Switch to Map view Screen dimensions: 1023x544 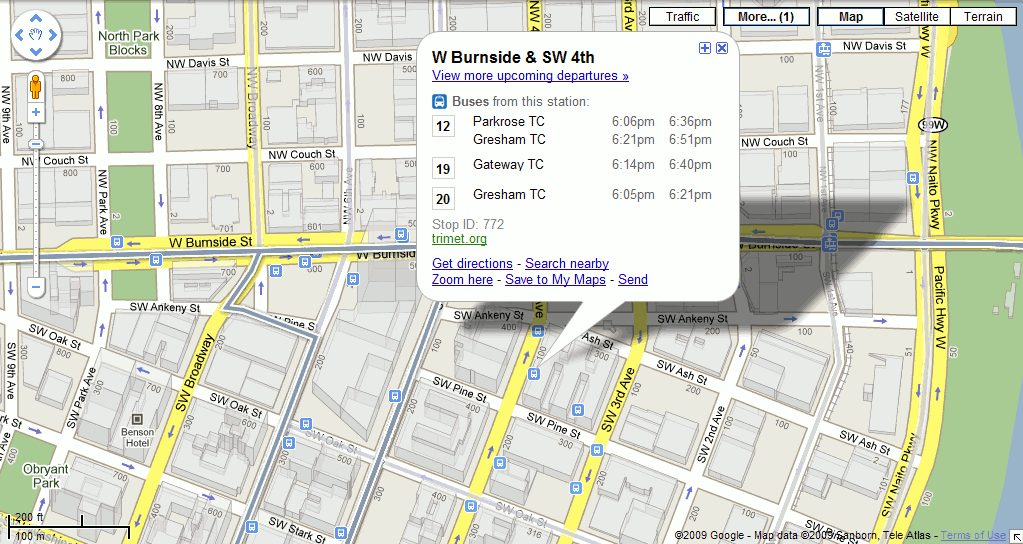(x=851, y=17)
